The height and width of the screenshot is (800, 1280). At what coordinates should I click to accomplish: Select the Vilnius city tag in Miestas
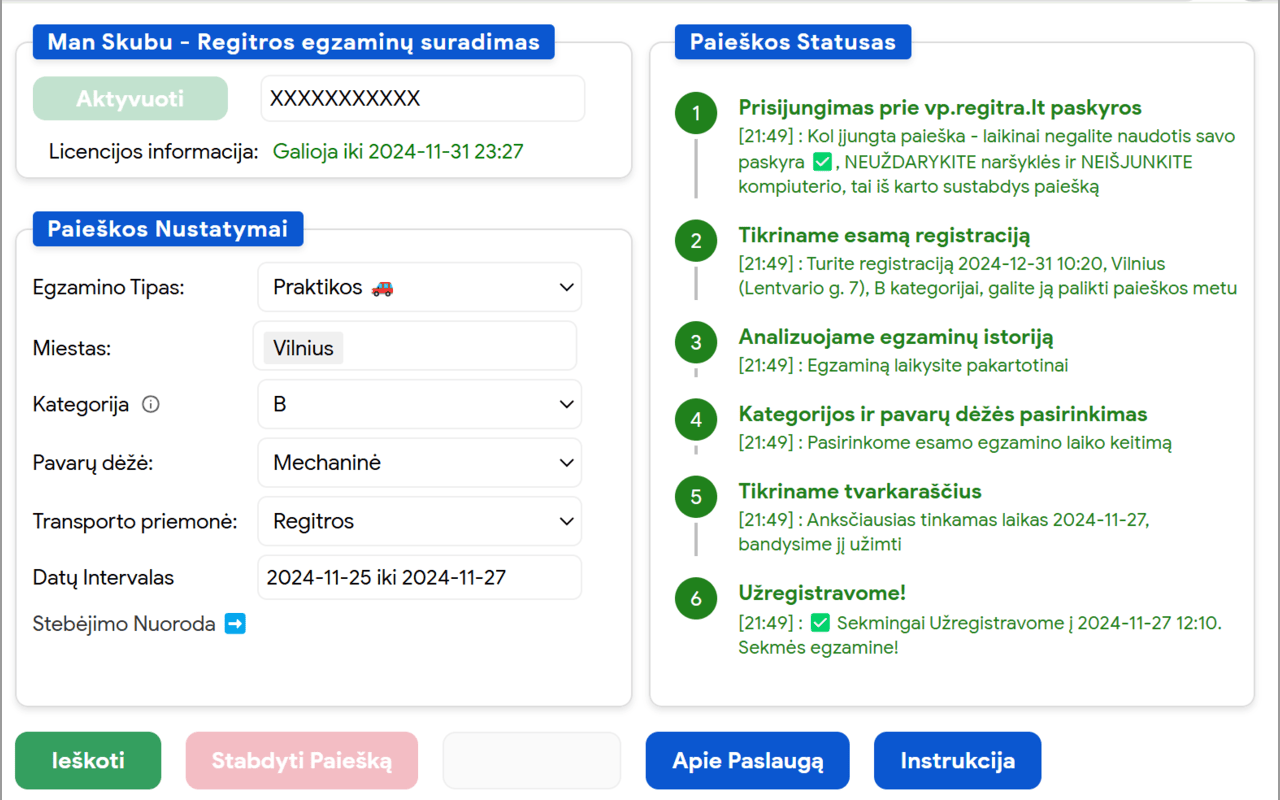(x=303, y=348)
